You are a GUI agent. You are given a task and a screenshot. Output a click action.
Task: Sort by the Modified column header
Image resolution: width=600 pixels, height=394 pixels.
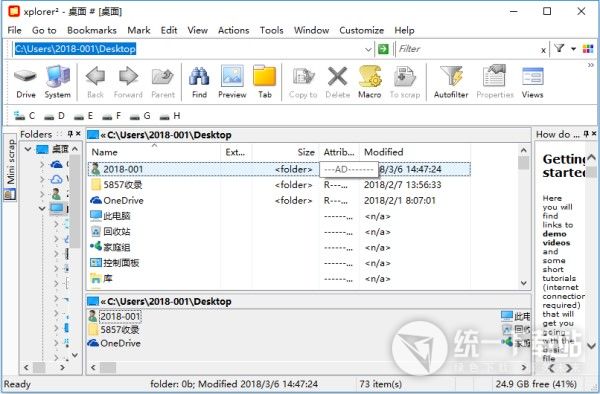(x=414, y=152)
